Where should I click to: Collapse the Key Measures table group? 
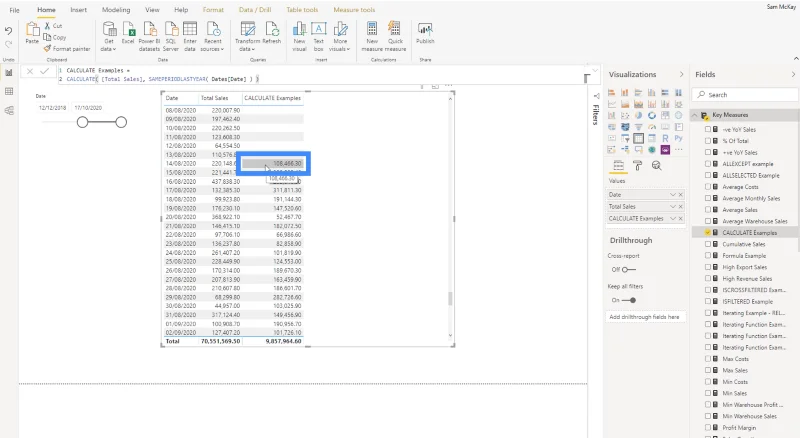pyautogui.click(x=694, y=115)
